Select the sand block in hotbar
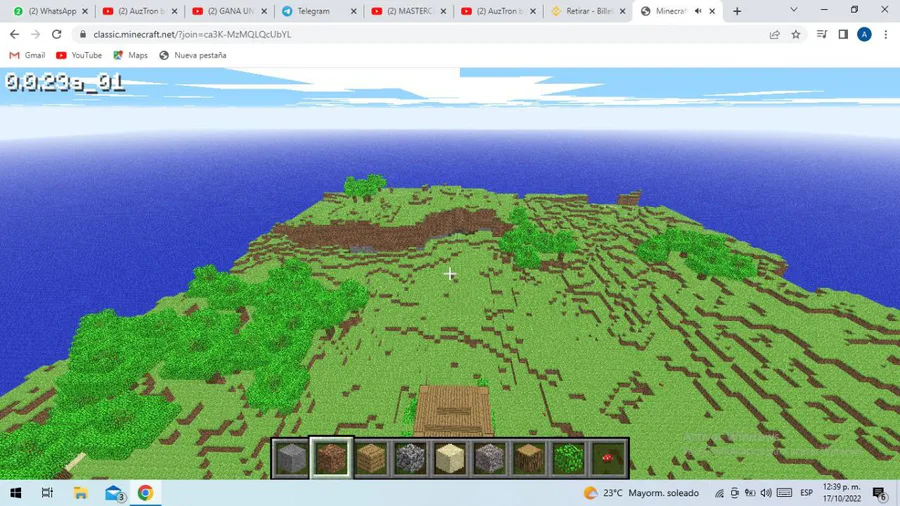Viewport: 900px width, 506px height. point(450,458)
